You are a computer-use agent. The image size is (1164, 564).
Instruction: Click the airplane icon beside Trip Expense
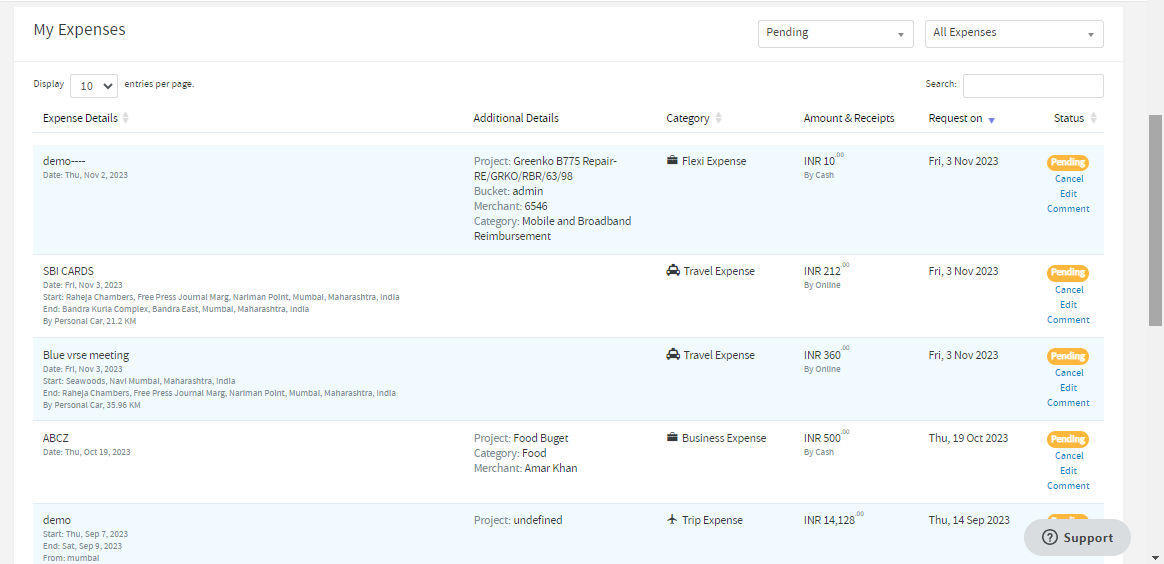click(672, 520)
